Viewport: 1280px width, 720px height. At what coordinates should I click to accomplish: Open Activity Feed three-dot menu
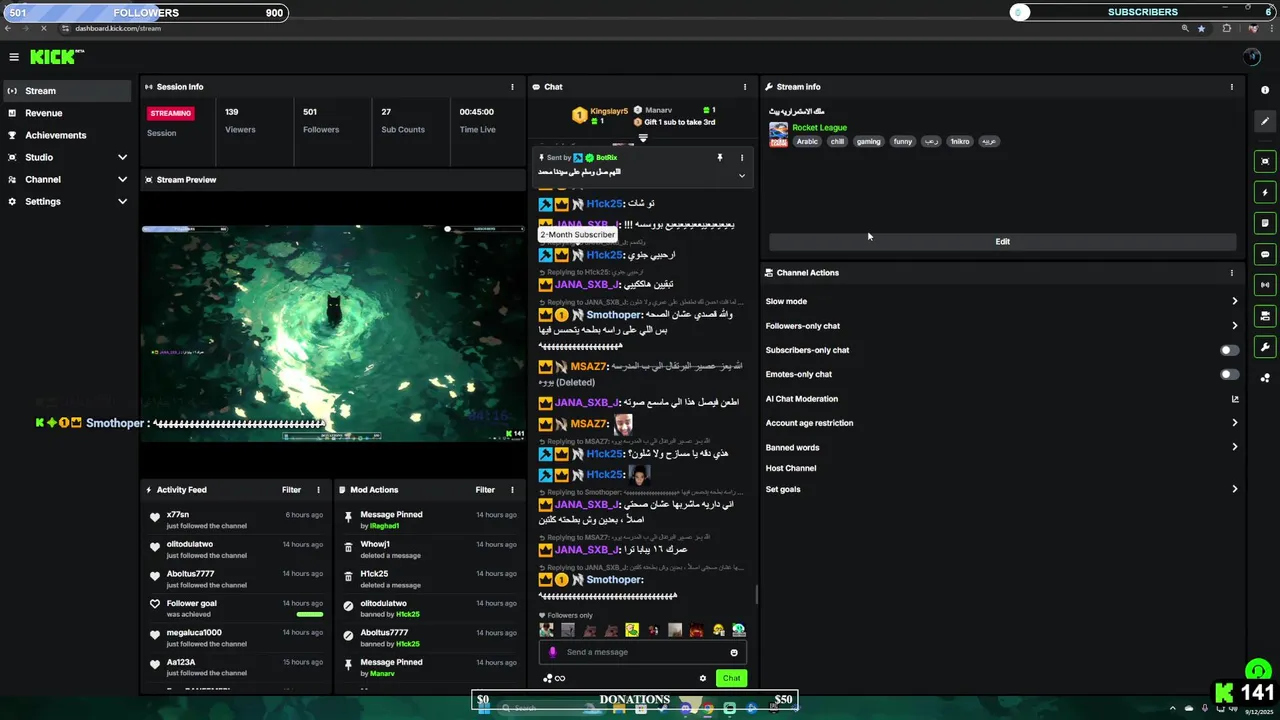(x=318, y=490)
